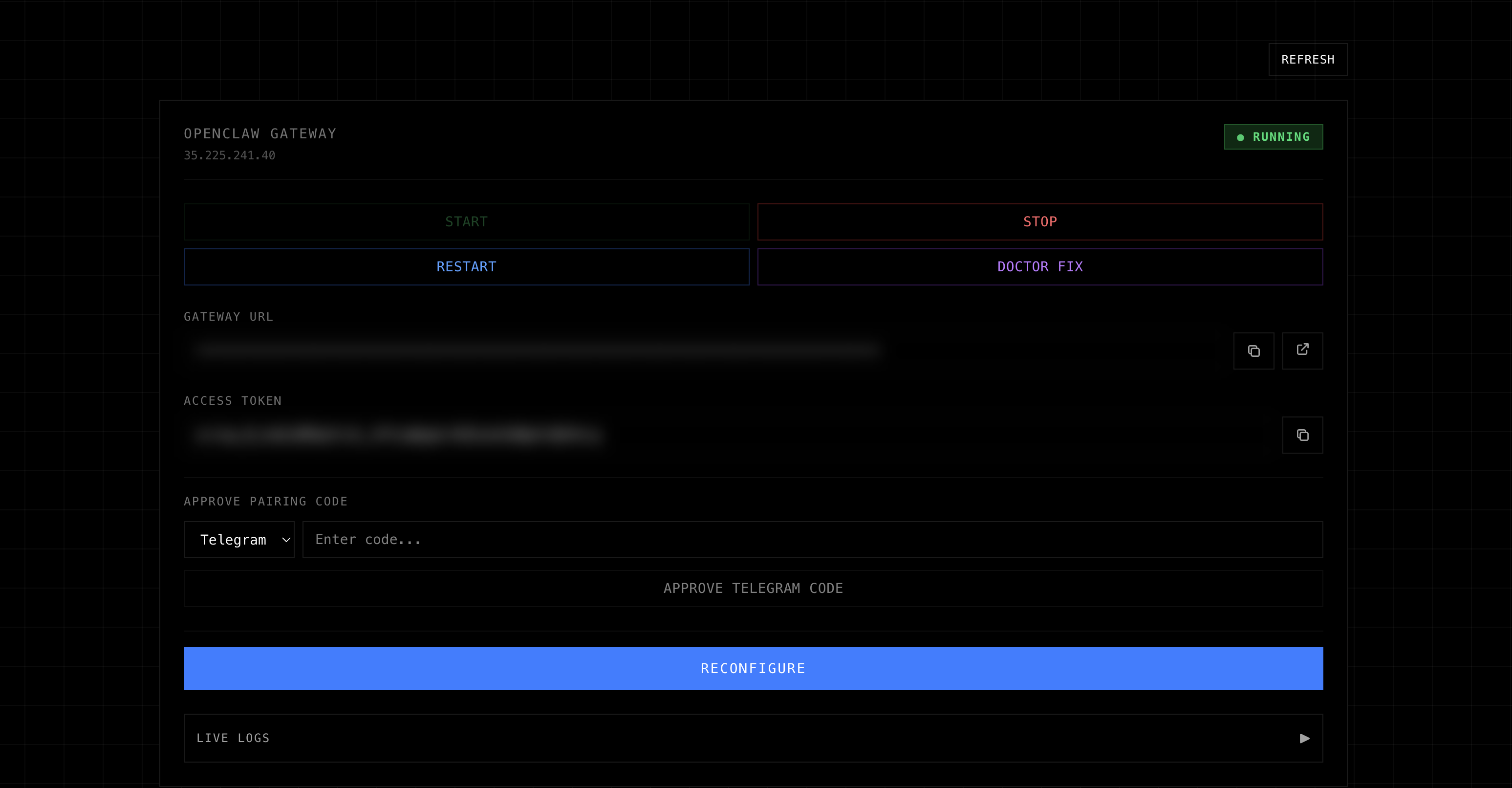Click the OpenClaw Gateway title
This screenshot has width=1512, height=788.
[260, 134]
